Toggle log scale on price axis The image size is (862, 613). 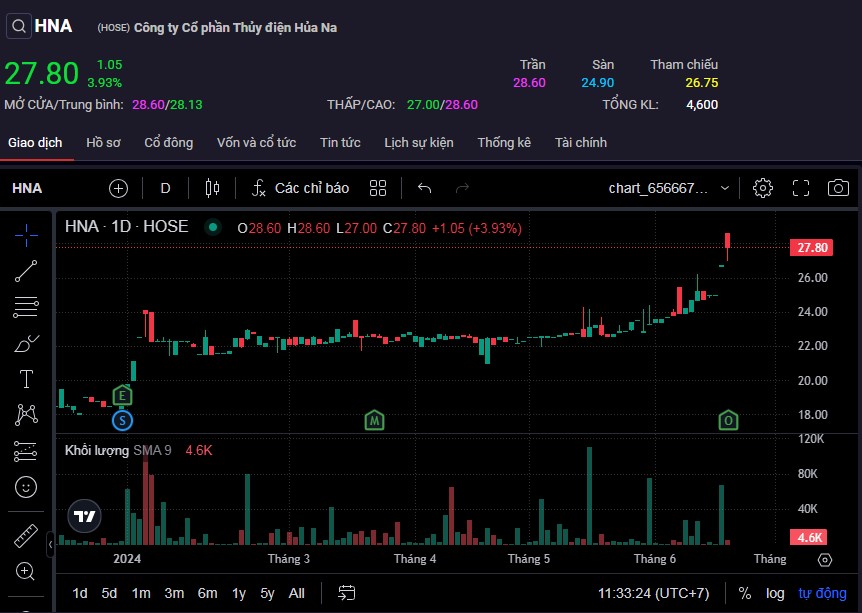(x=775, y=593)
